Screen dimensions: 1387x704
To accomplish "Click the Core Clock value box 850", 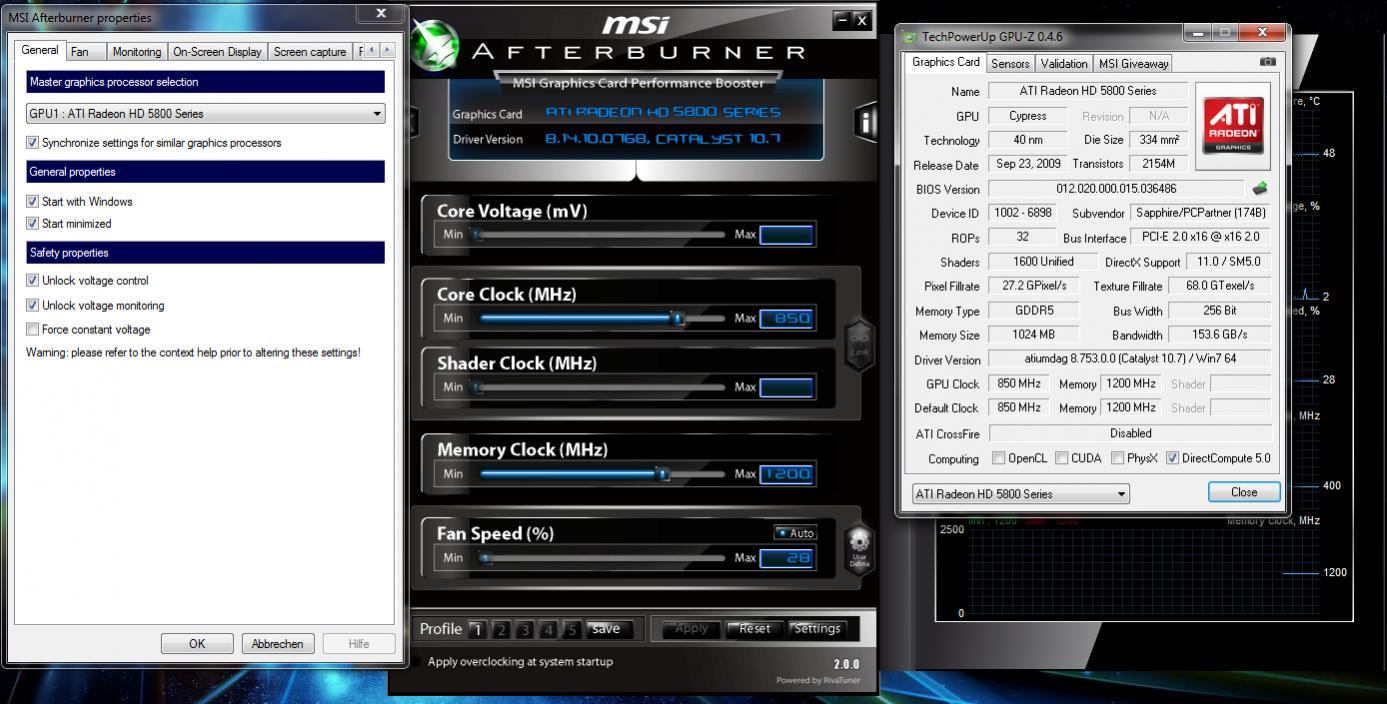I will click(787, 319).
